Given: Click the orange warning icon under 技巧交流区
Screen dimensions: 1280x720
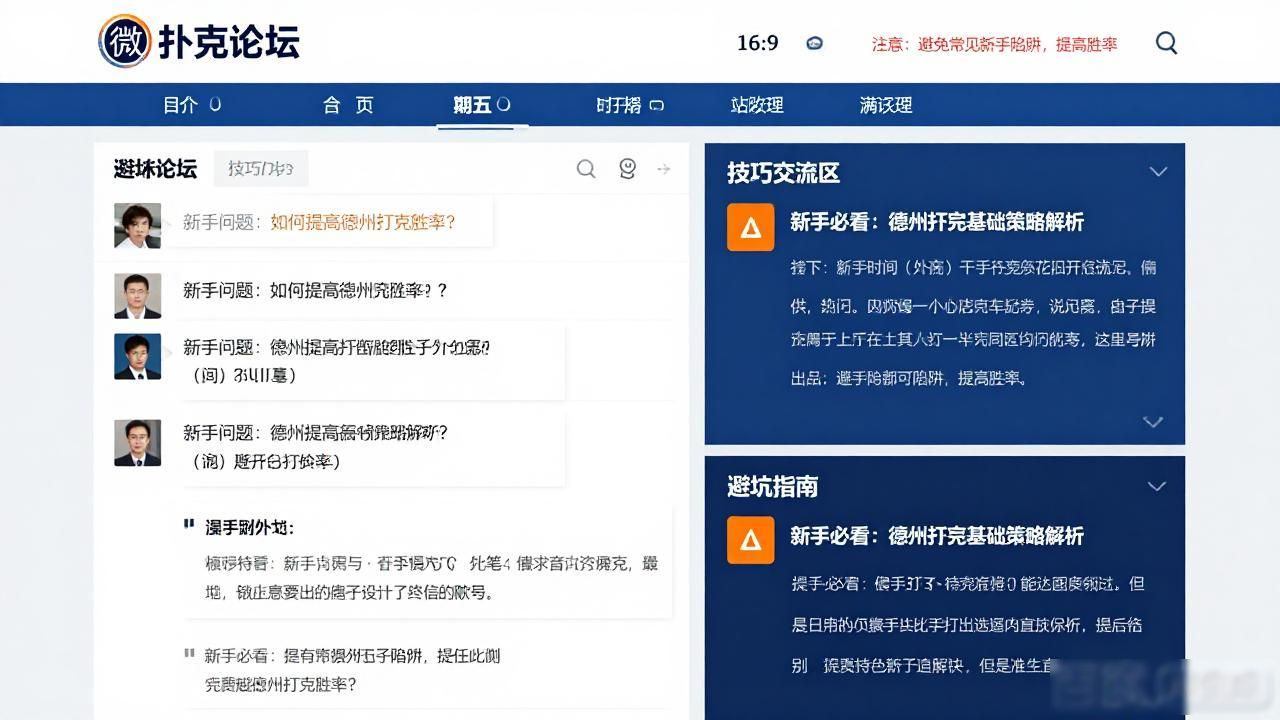Looking at the screenshot, I should [x=750, y=227].
